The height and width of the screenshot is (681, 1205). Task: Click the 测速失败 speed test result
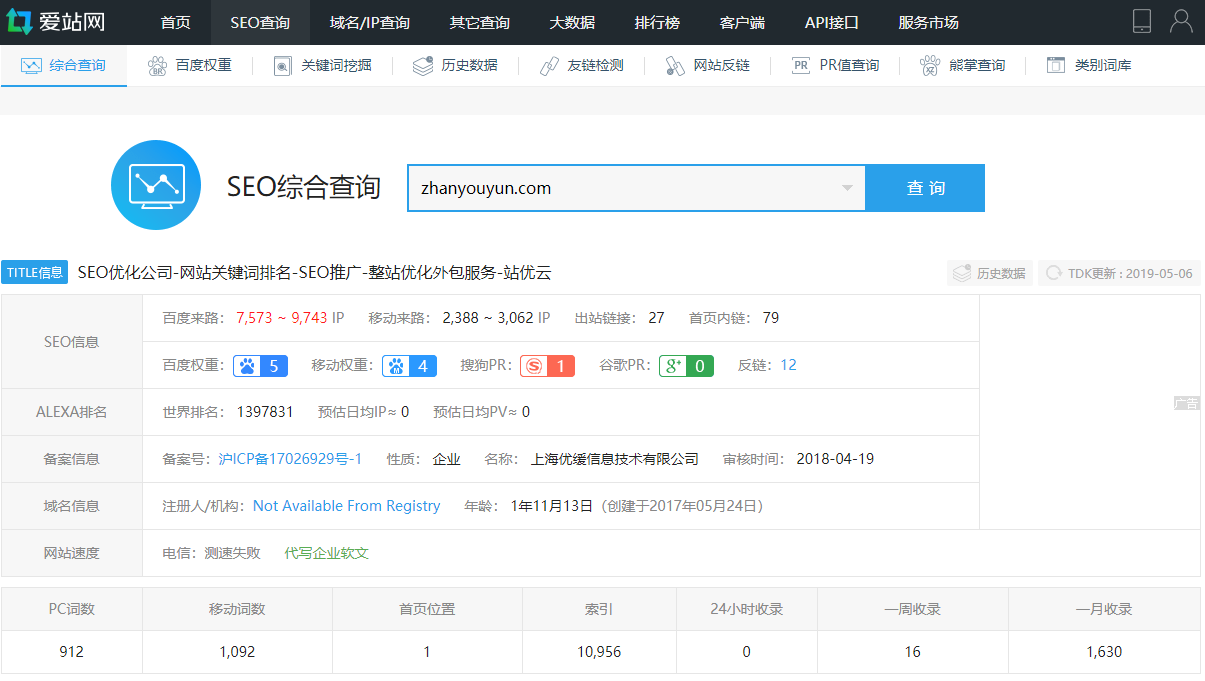[232, 553]
